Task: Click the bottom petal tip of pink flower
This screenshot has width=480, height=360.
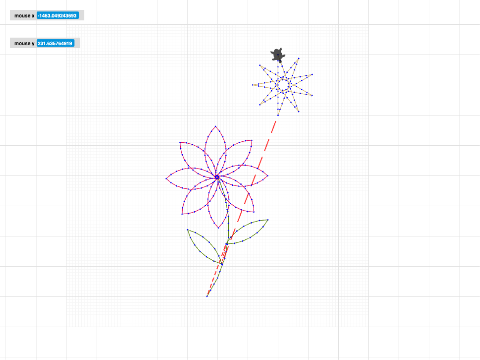Action: point(218,228)
